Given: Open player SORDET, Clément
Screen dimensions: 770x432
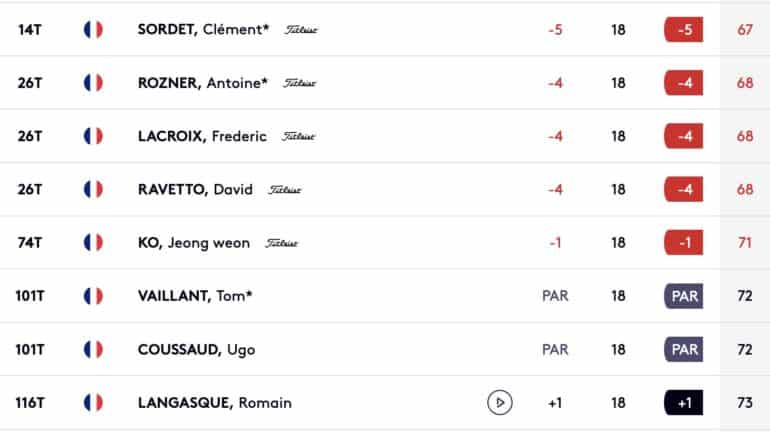Looking at the screenshot, I should tap(203, 29).
